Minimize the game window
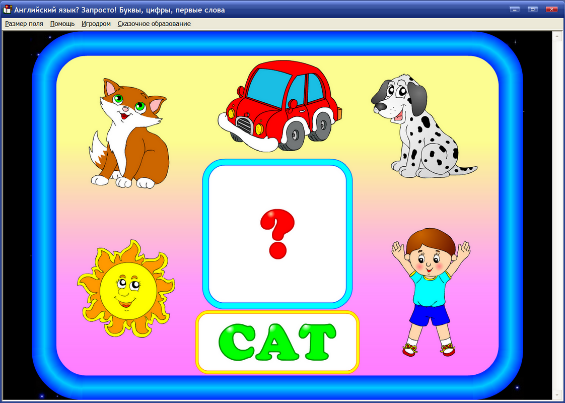Screen dimensions: 565x403 click(515, 9)
